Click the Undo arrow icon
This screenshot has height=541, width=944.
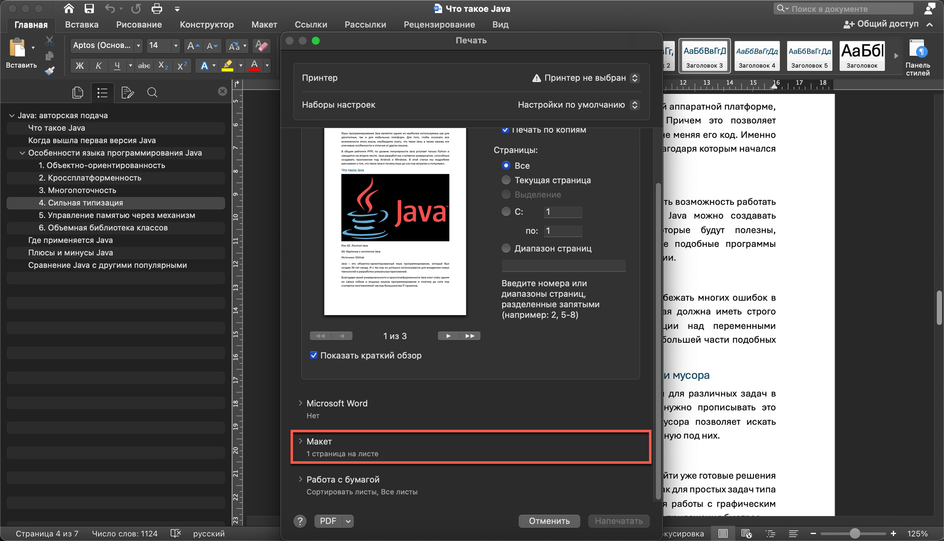[110, 8]
